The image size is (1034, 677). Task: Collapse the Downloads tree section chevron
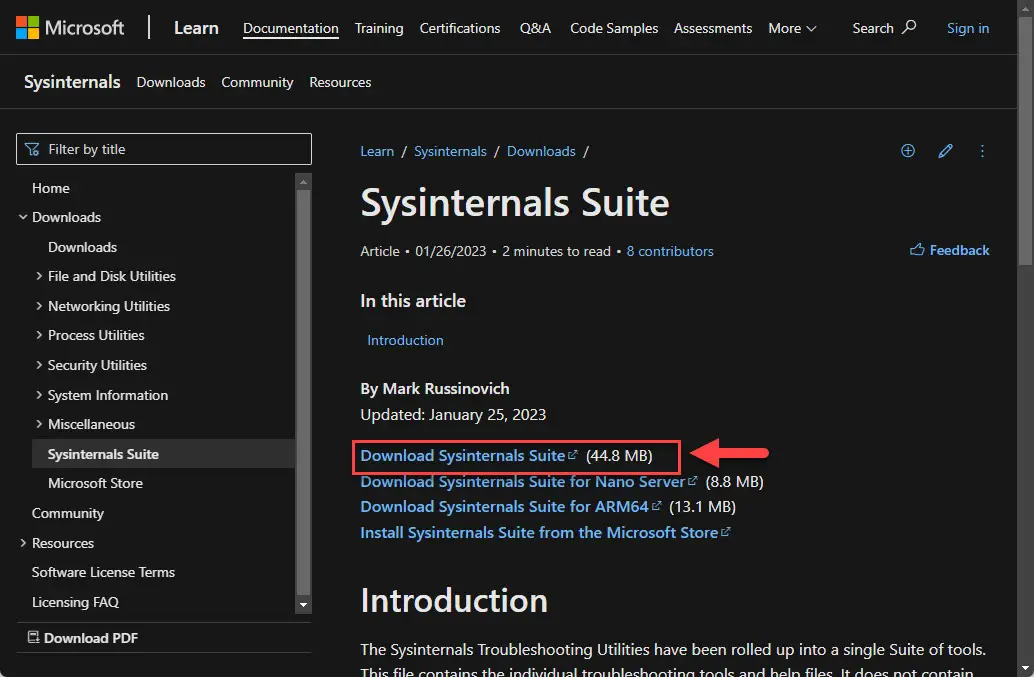point(23,217)
